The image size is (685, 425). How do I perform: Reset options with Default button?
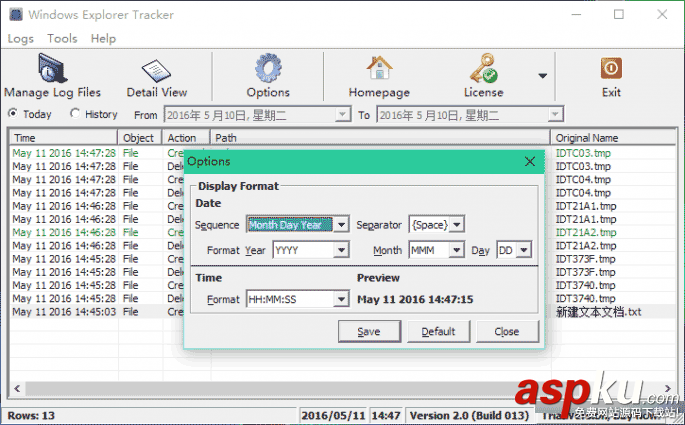tap(438, 332)
